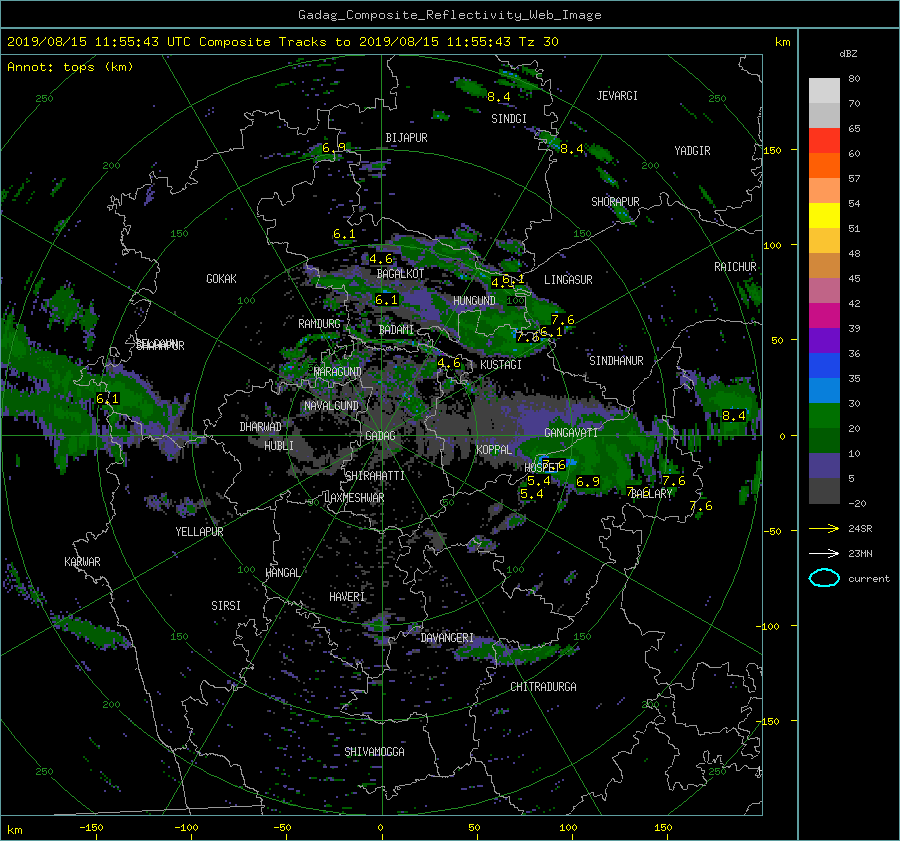Click the white 23MN arrow legend icon
This screenshot has height=841, width=900.
coord(824,553)
